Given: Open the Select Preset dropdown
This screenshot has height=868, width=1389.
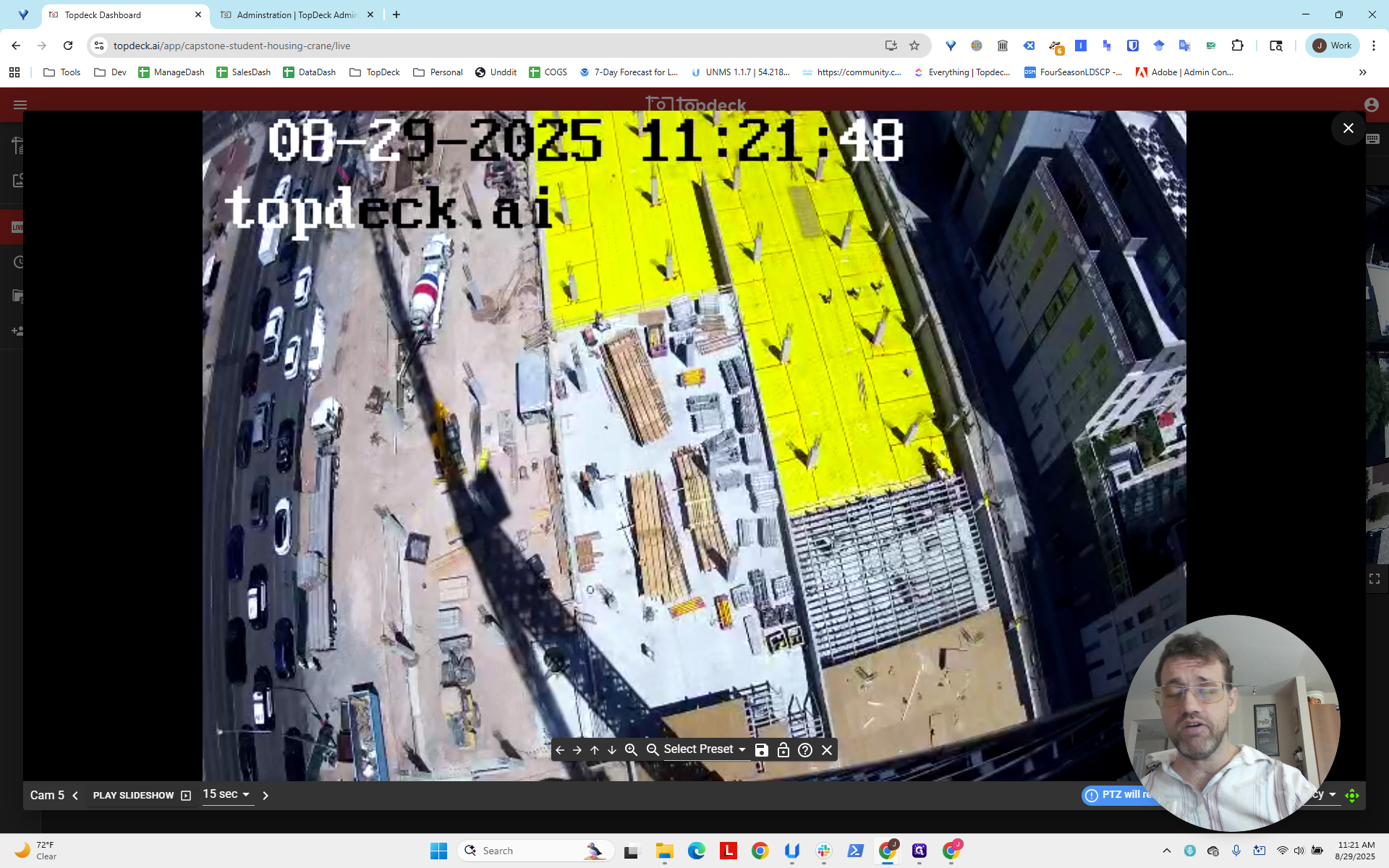Looking at the screenshot, I should click(705, 749).
